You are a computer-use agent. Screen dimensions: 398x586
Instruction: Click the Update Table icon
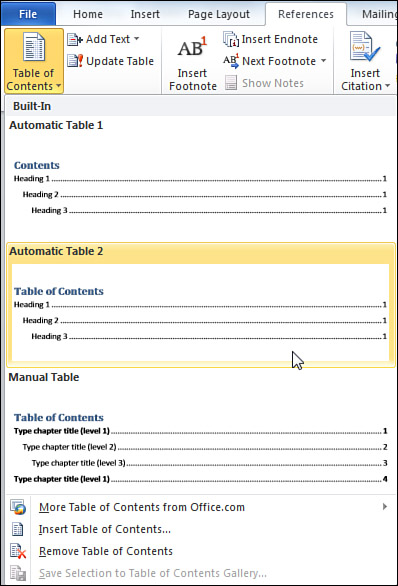click(75, 61)
